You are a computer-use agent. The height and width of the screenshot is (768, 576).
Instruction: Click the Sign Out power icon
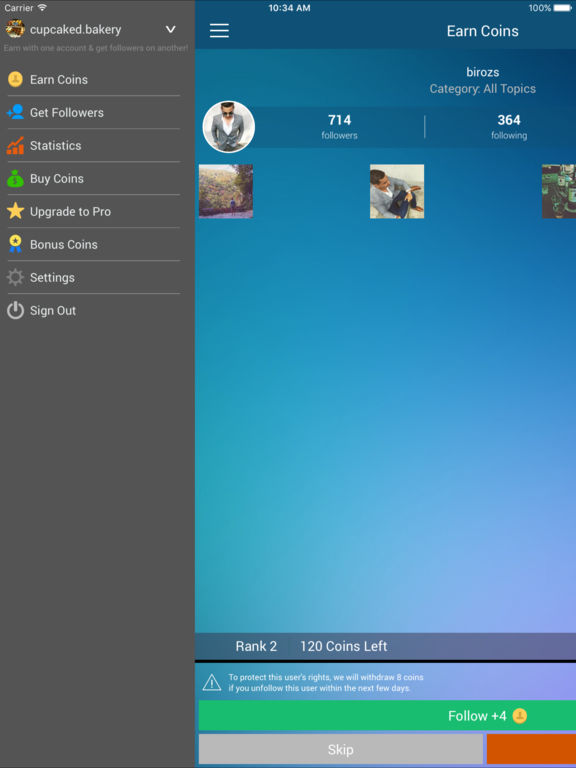click(15, 310)
